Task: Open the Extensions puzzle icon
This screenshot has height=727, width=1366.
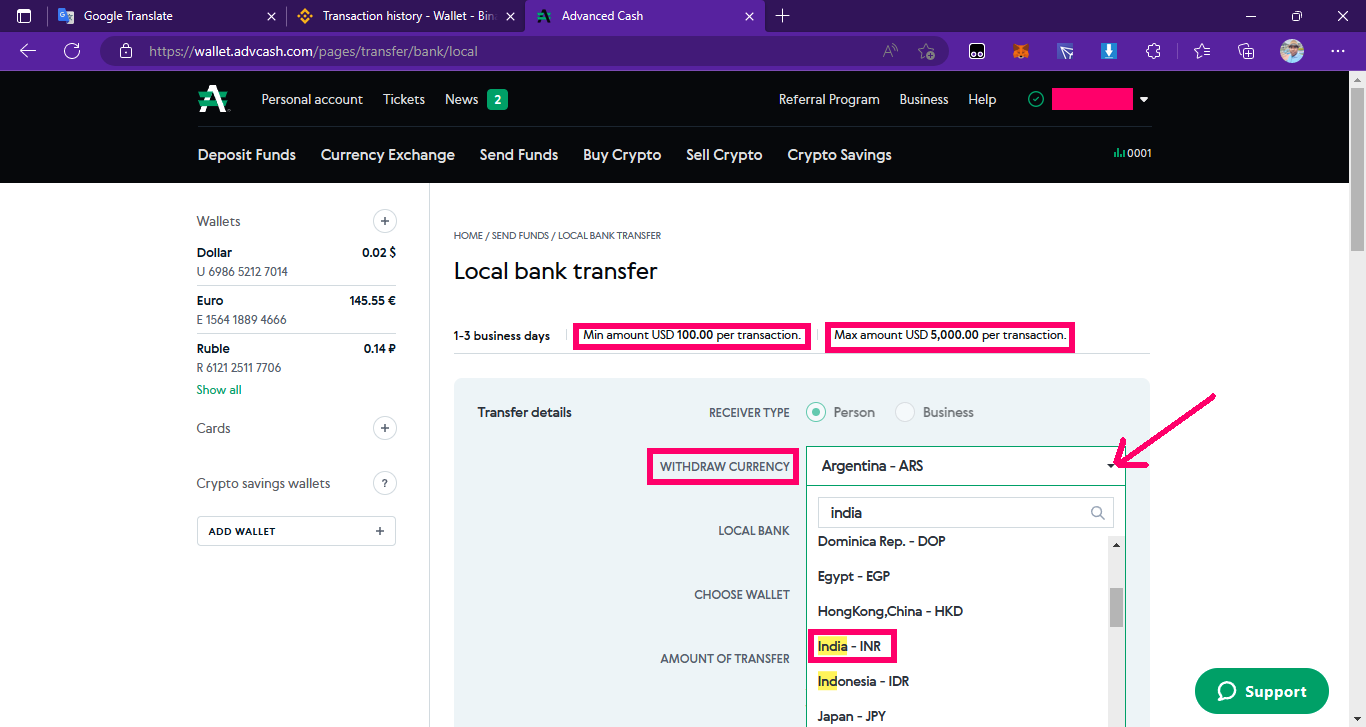Action: point(1153,51)
